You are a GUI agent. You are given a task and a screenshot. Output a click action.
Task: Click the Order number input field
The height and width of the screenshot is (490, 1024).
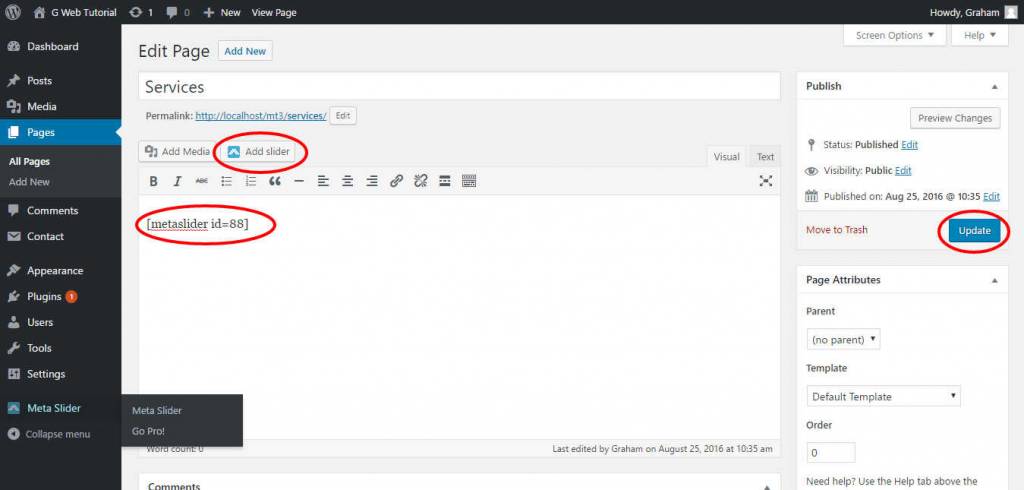pyautogui.click(x=830, y=453)
